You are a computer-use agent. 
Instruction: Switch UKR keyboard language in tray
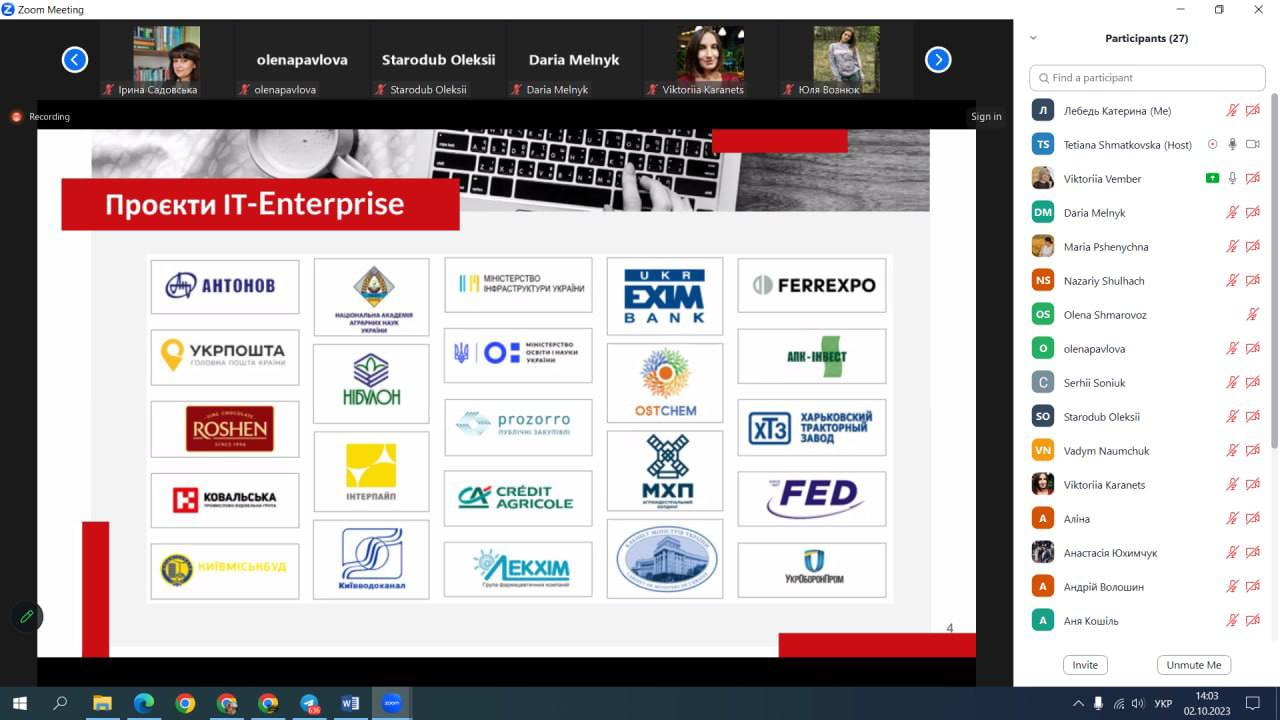pyautogui.click(x=1163, y=703)
